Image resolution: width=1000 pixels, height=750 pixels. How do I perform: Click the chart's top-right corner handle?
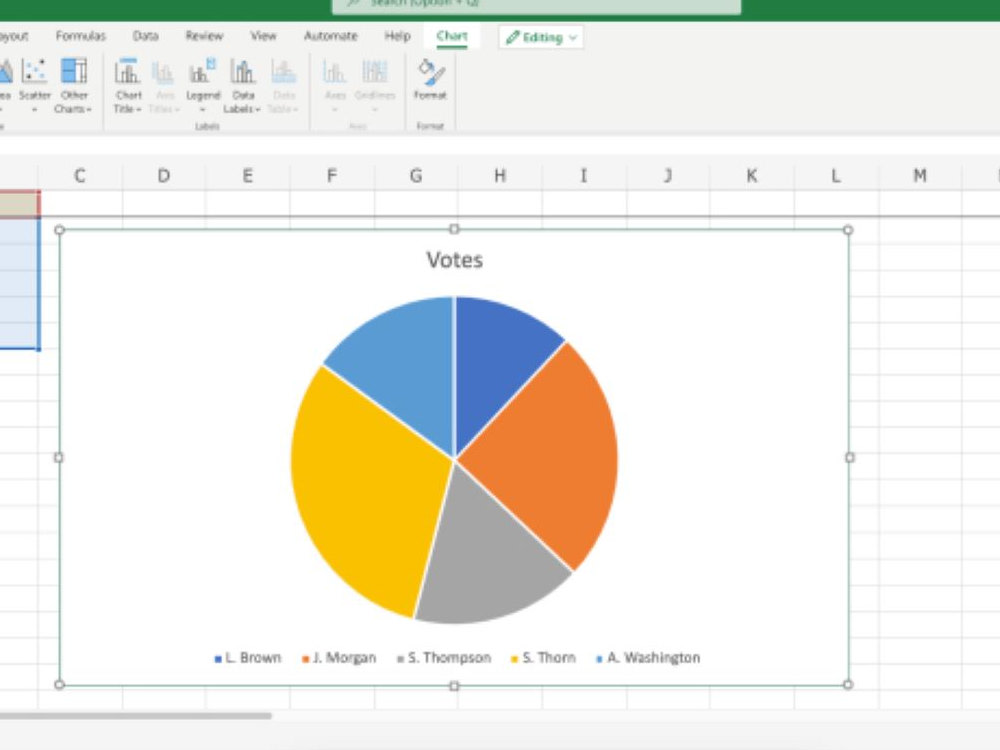click(x=848, y=230)
